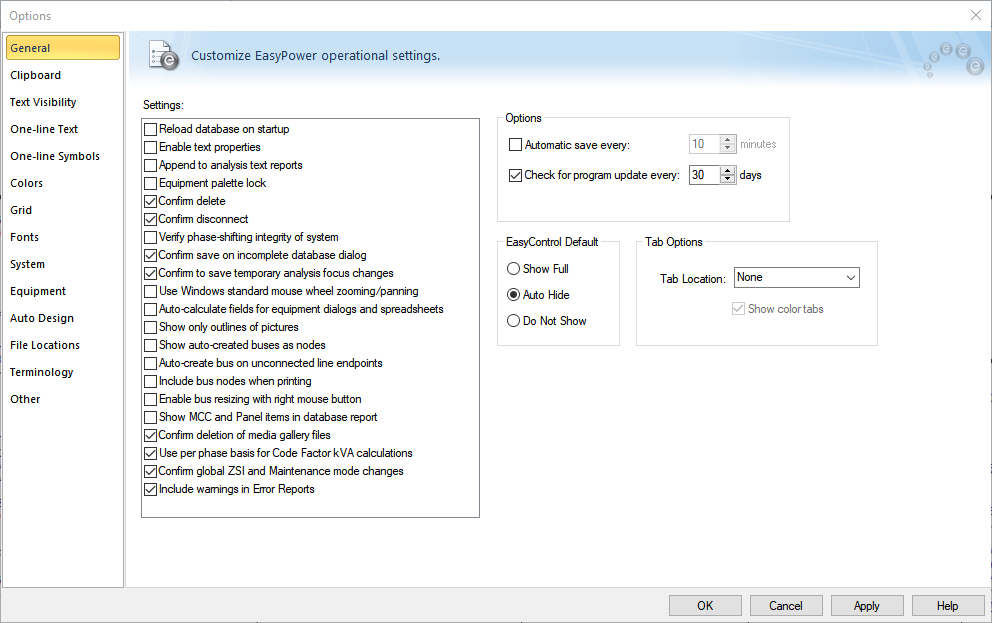Uncheck the Confirm delete option
The height and width of the screenshot is (623, 992).
tap(151, 201)
